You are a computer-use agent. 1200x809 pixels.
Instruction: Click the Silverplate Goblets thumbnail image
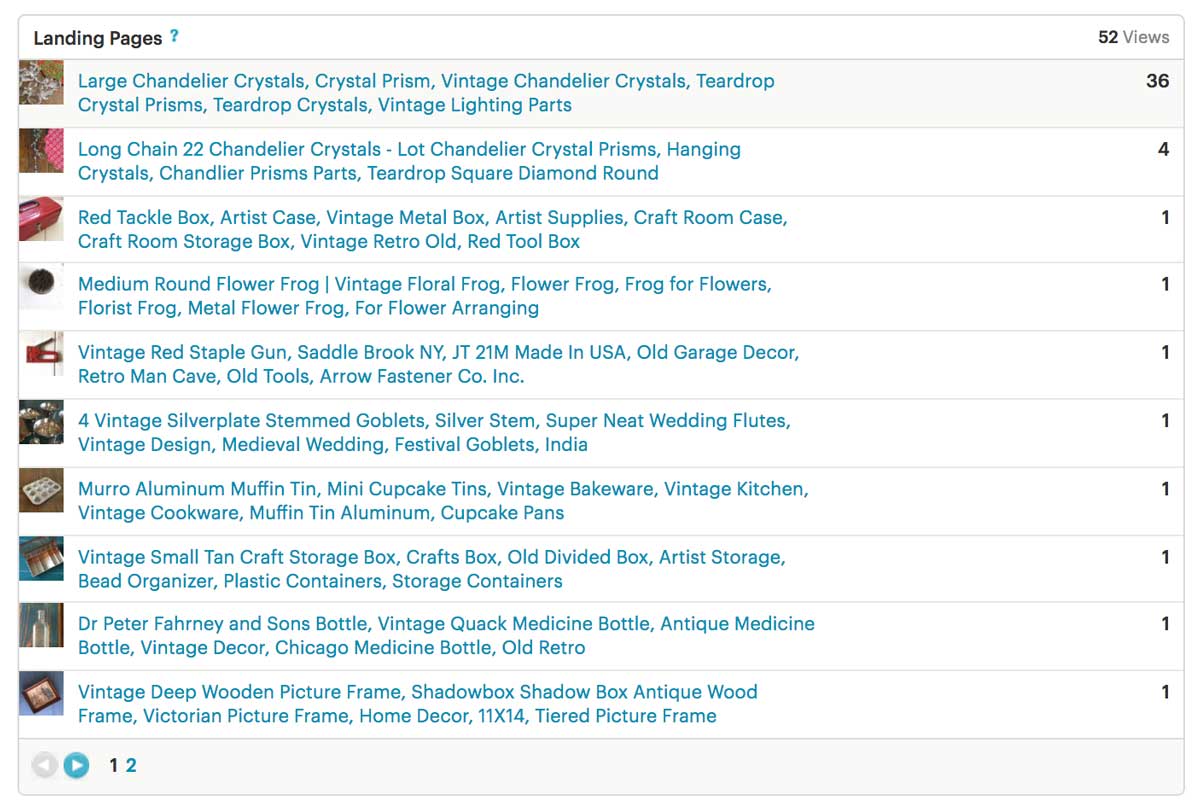(x=41, y=423)
